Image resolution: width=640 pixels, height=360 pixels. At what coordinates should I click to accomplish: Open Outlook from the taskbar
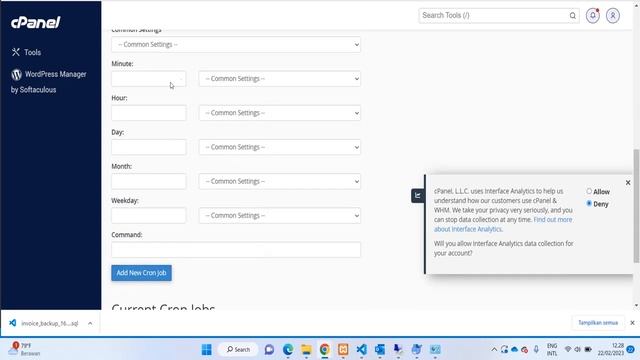(x=380, y=349)
